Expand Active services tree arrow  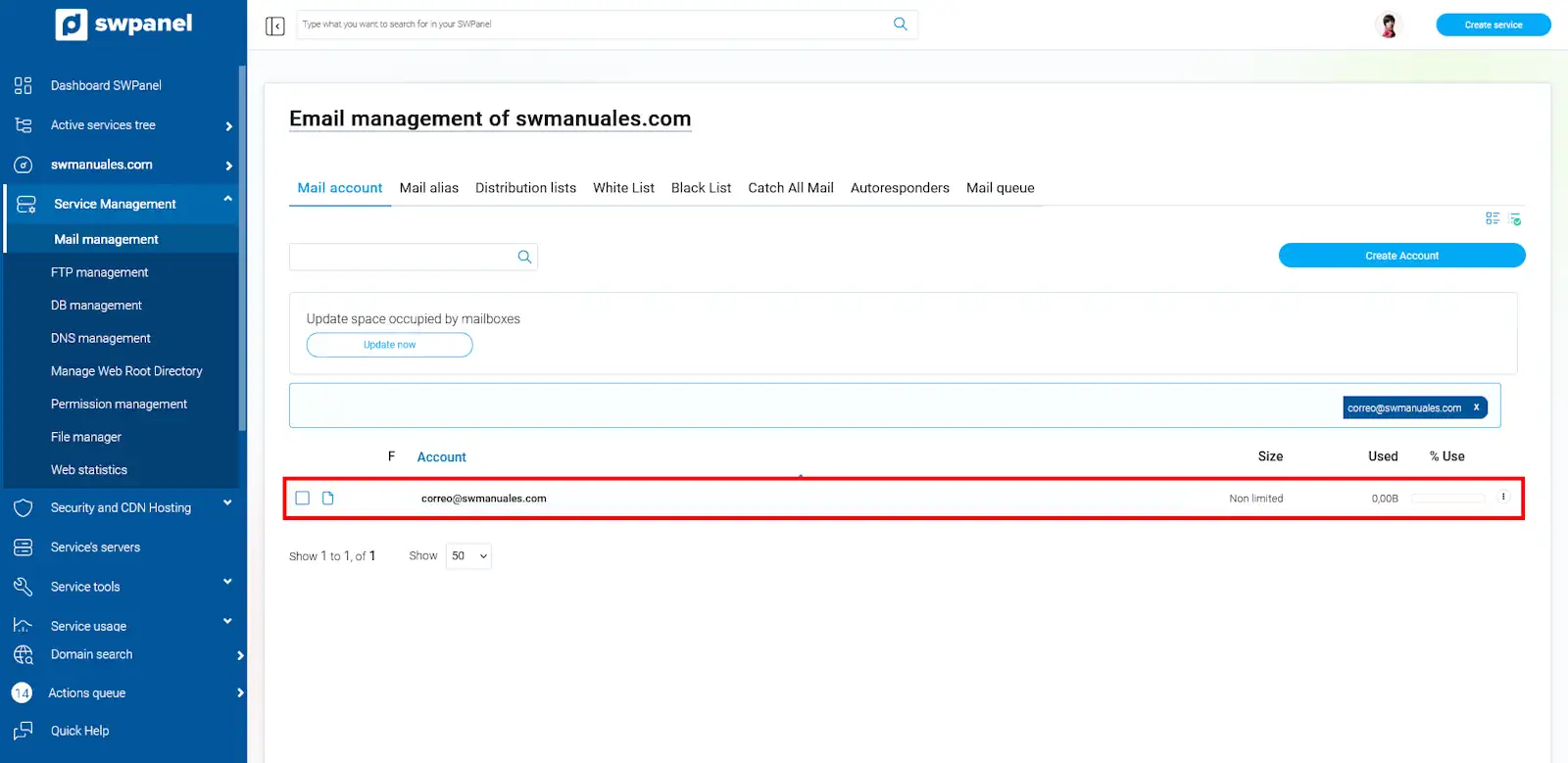click(228, 126)
